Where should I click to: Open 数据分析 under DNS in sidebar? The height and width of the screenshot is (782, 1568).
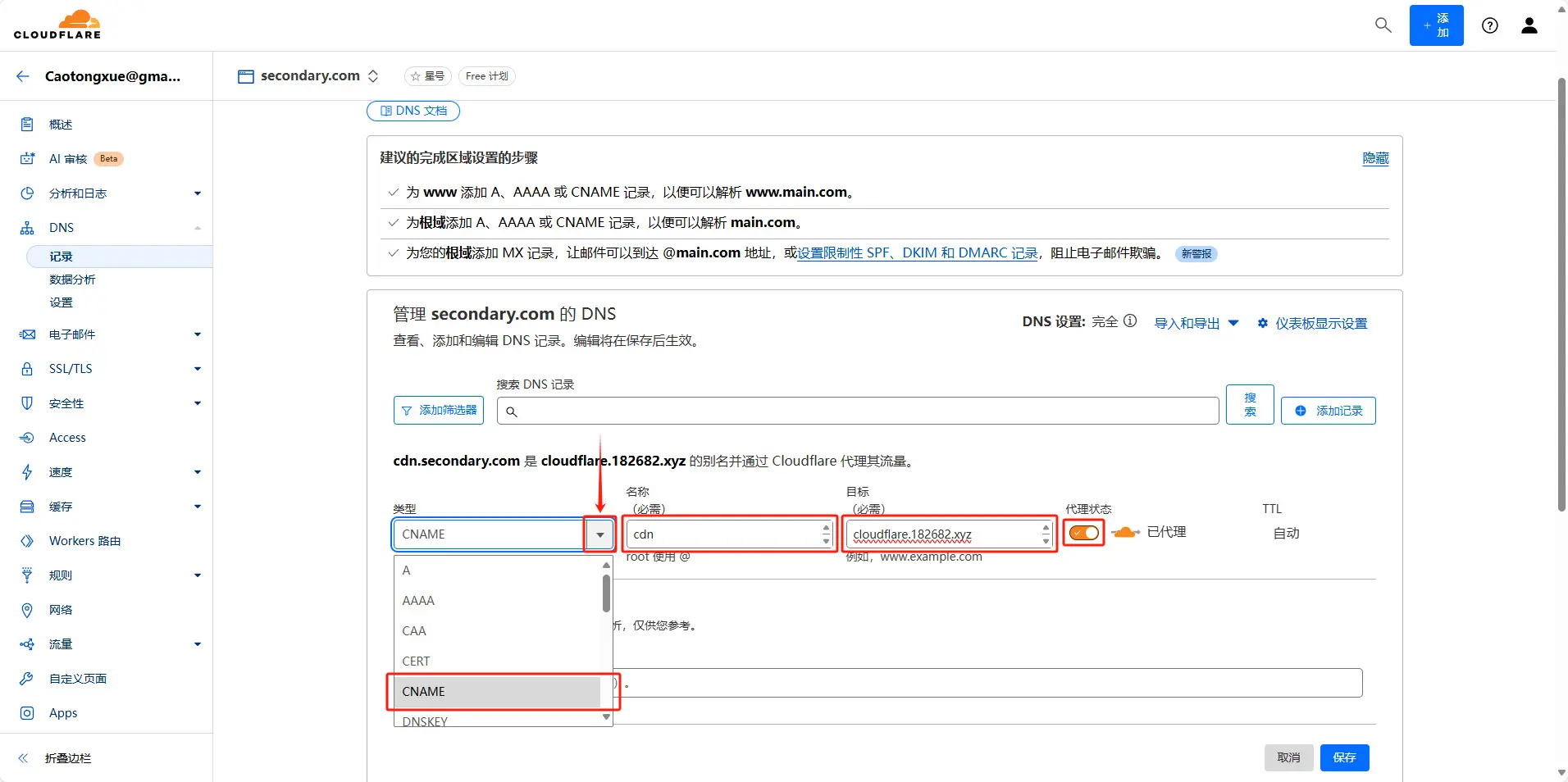(x=72, y=280)
